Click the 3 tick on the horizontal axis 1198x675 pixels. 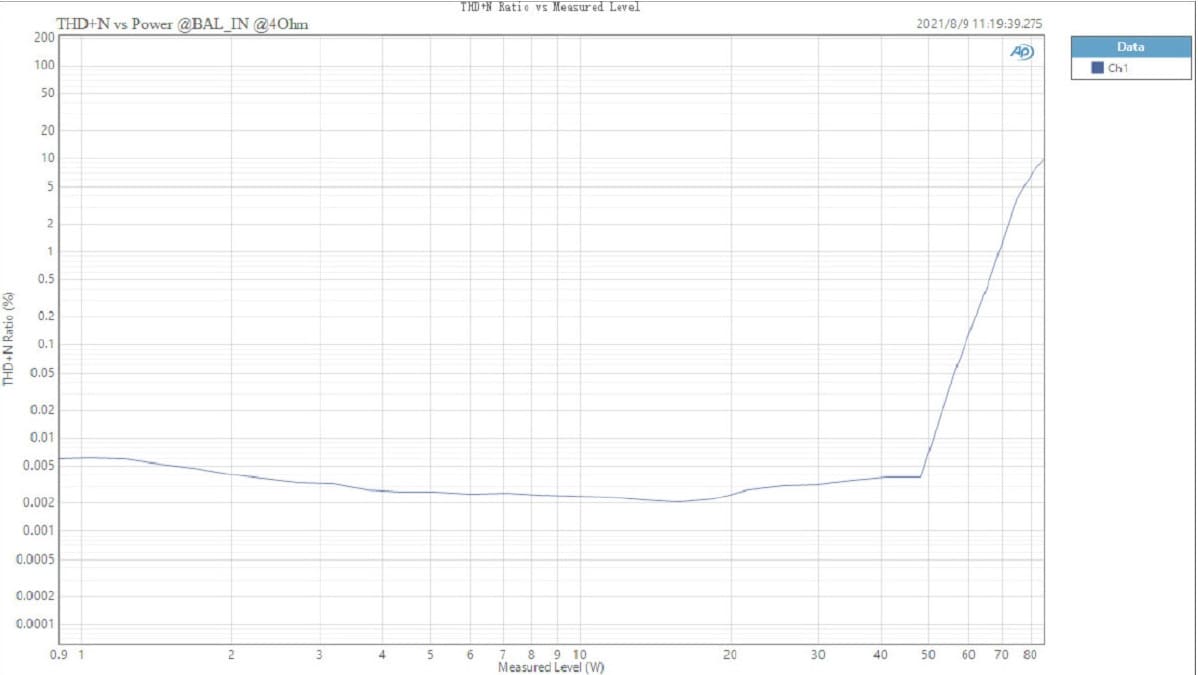pos(319,654)
